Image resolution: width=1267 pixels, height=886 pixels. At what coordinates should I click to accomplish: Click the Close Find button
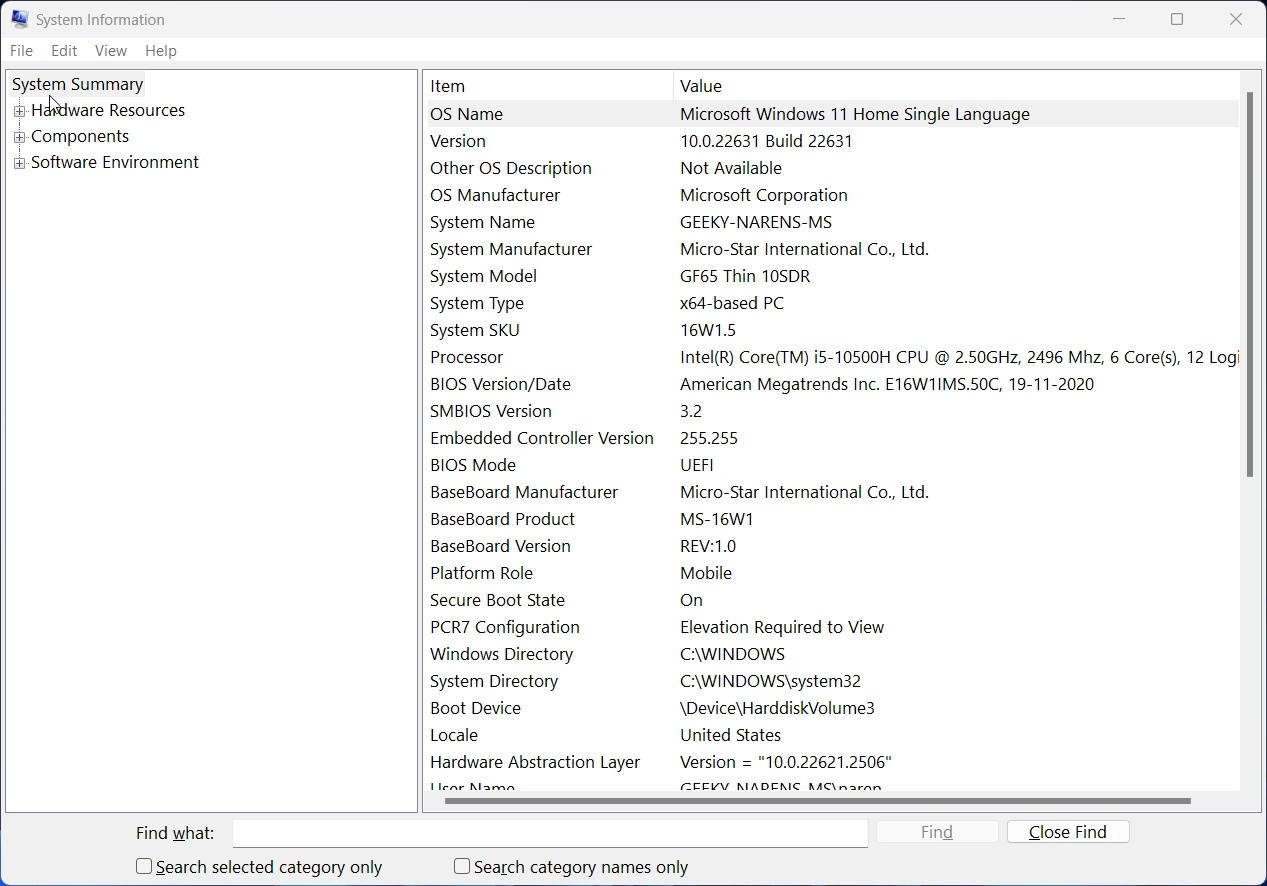click(x=1068, y=832)
